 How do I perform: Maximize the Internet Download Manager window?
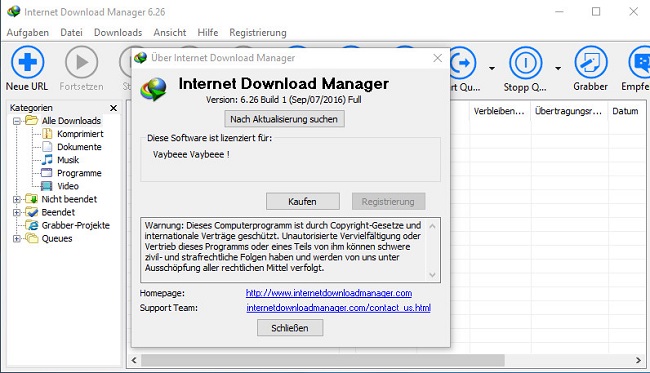tap(596, 12)
